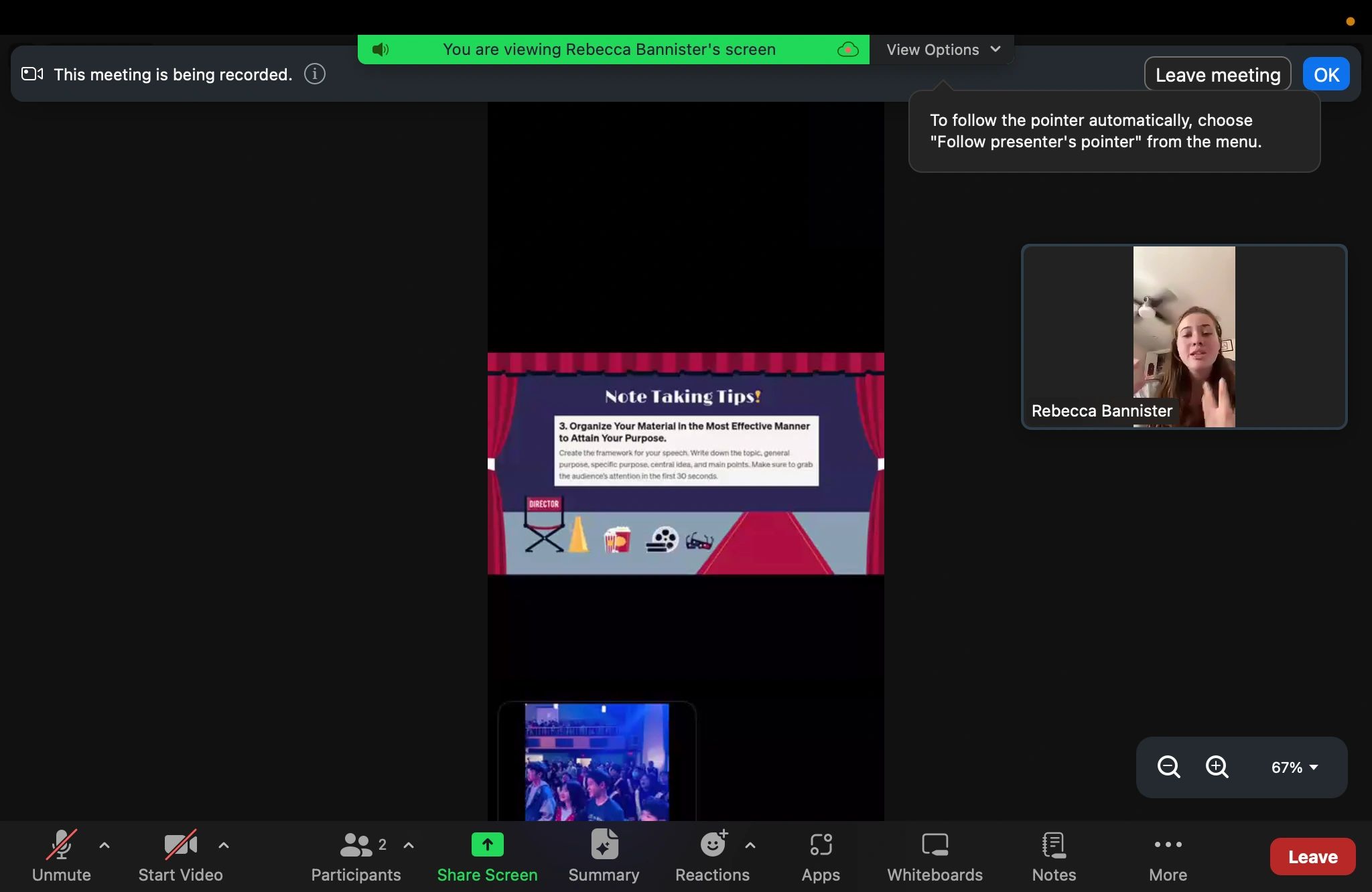Start Video with the camera toggle
Screen dimensions: 1372x892
click(x=180, y=845)
